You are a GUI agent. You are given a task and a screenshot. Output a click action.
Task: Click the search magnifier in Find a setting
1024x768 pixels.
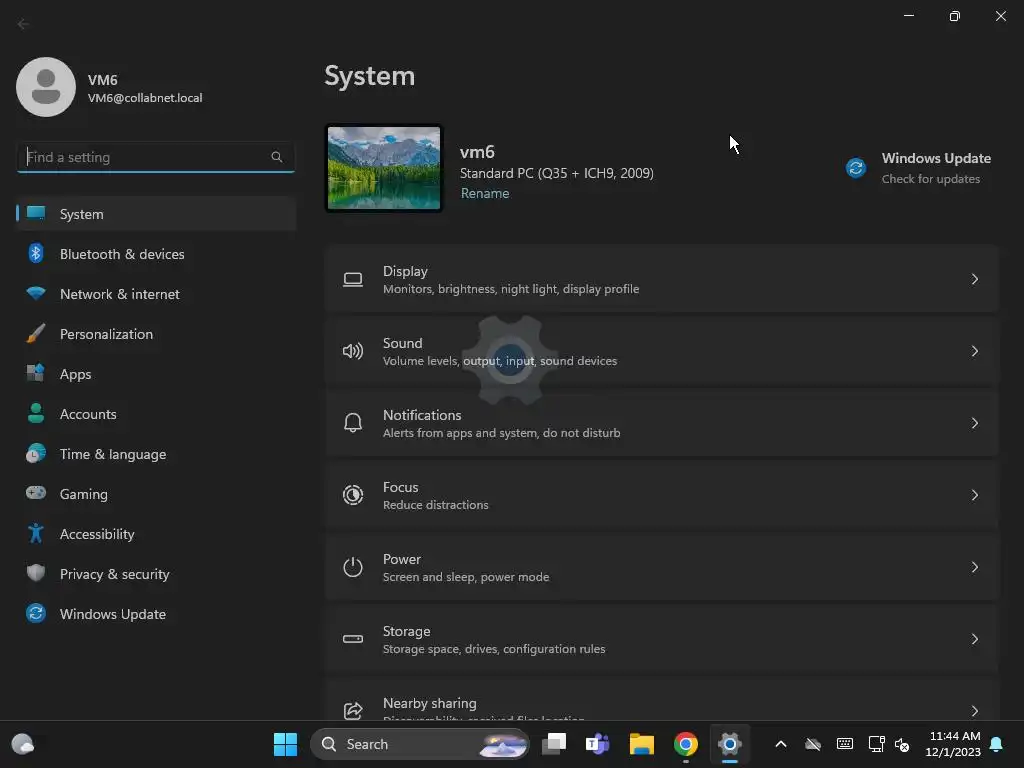coord(277,157)
